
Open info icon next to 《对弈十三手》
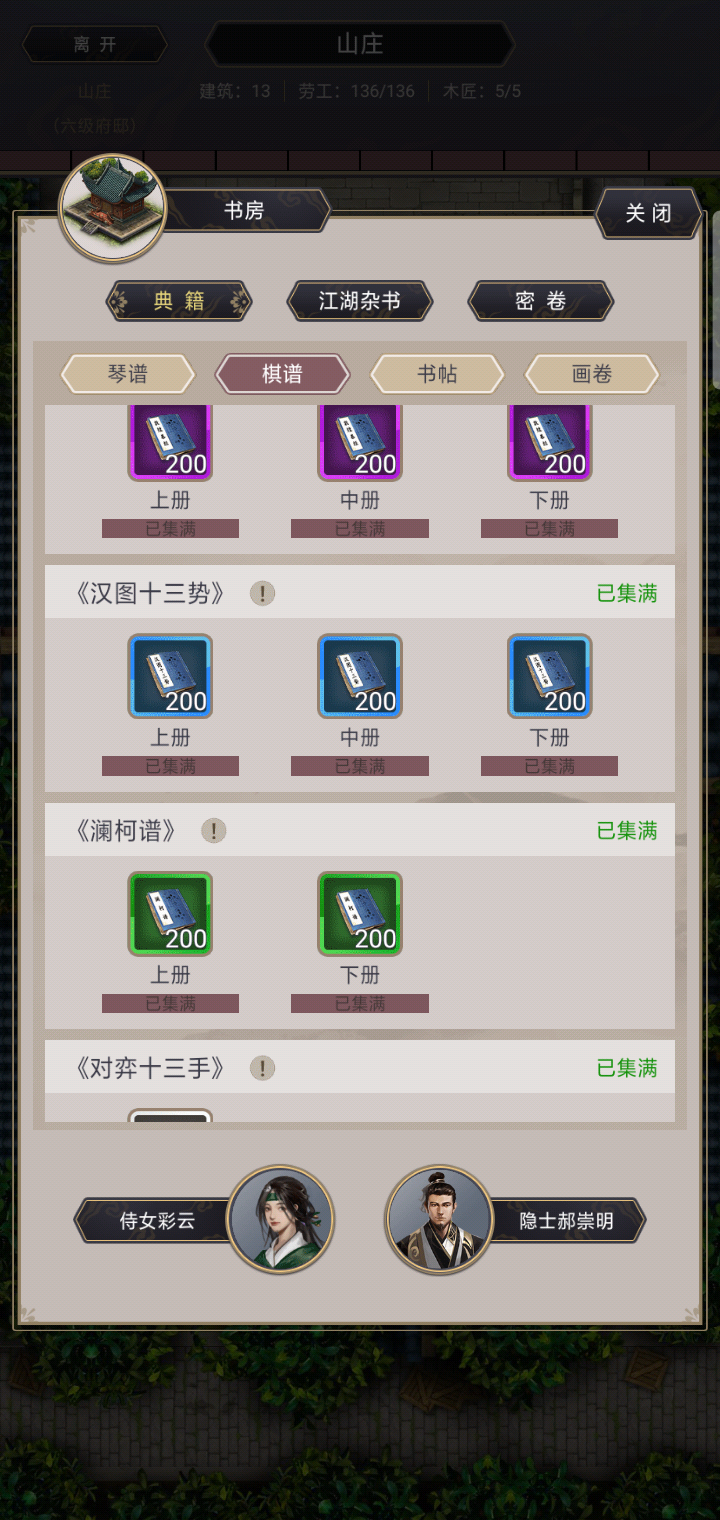[262, 1068]
